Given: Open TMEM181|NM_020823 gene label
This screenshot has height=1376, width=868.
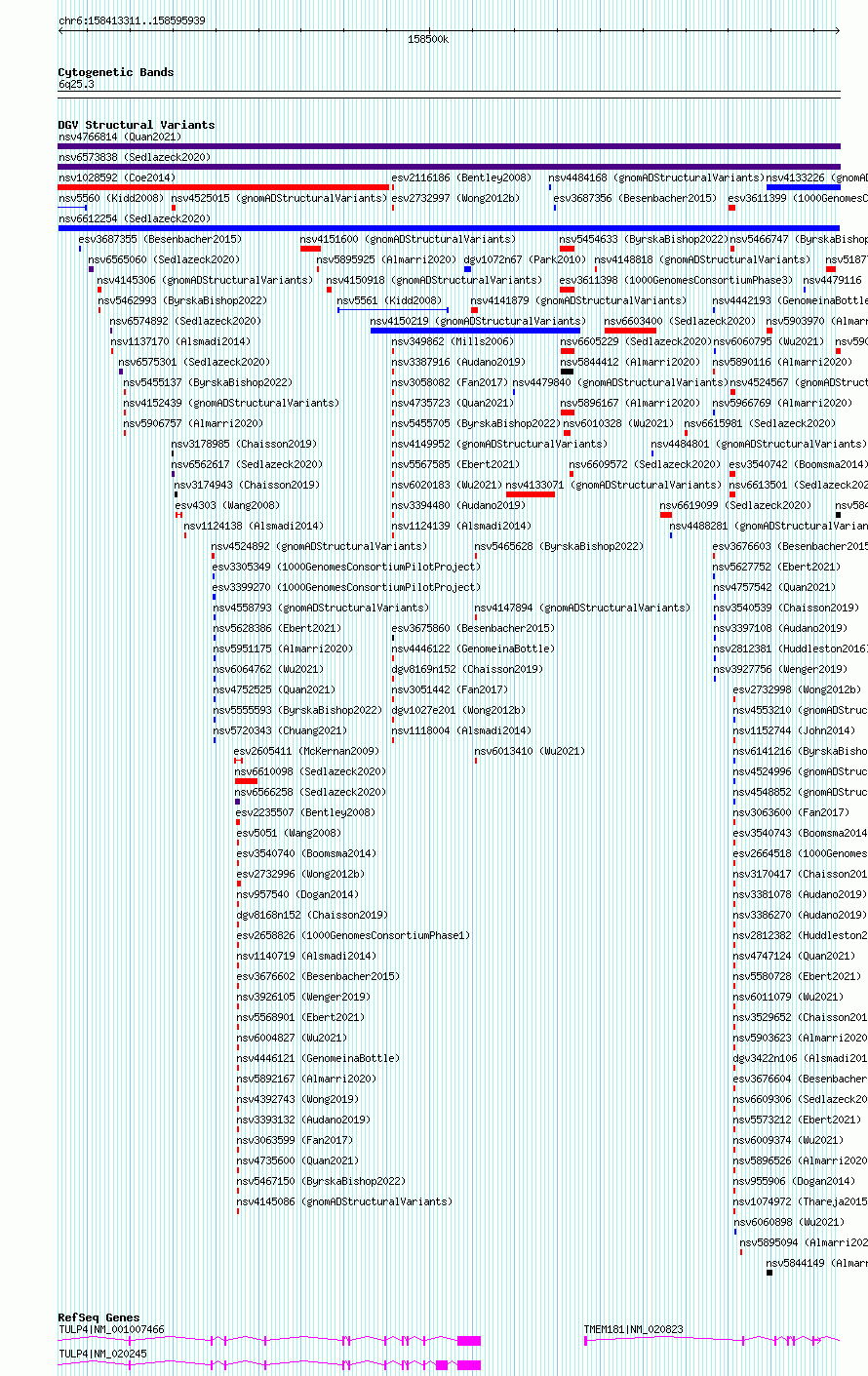Looking at the screenshot, I should pos(633,1329).
